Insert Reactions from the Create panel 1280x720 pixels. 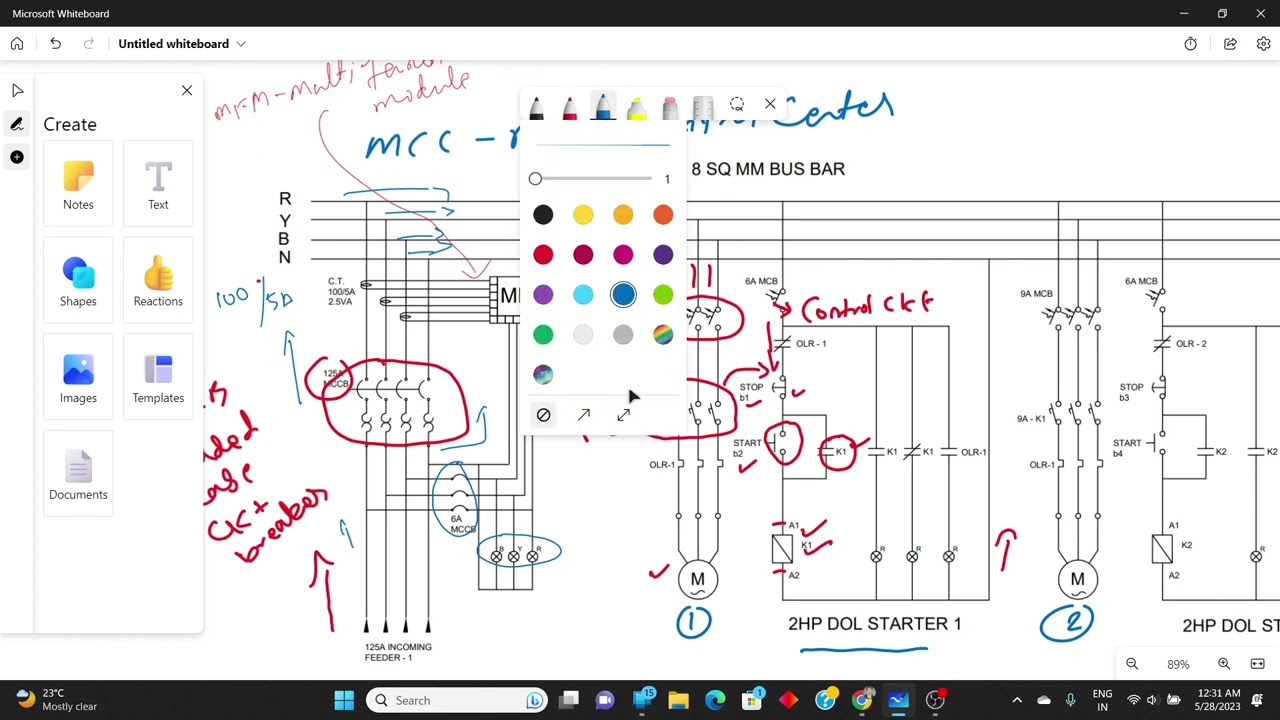[158, 280]
